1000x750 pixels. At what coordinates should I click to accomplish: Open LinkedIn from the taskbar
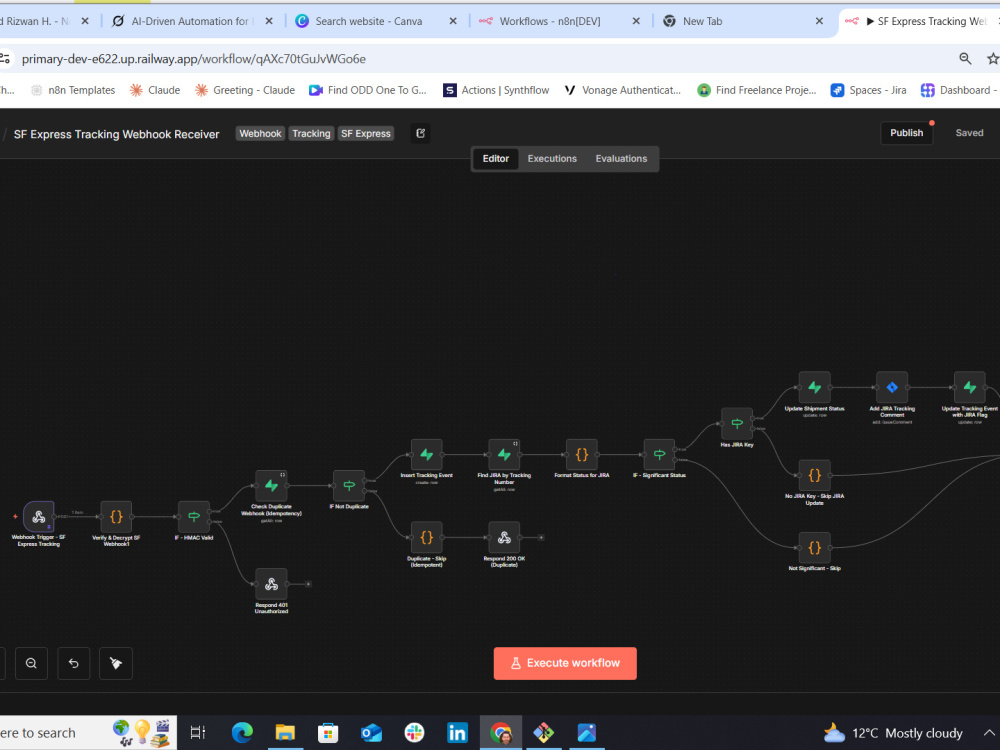click(x=457, y=732)
